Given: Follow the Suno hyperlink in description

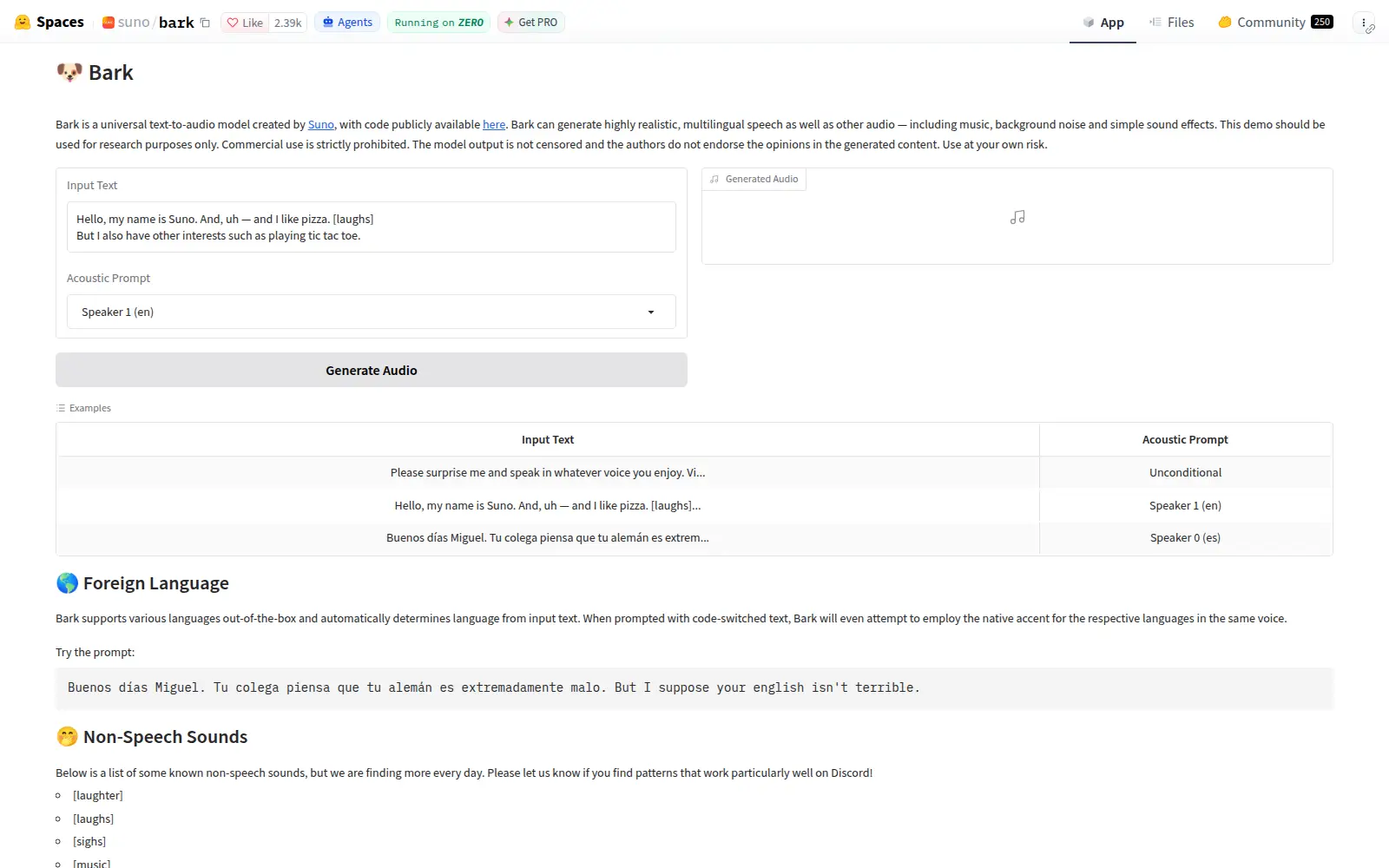Looking at the screenshot, I should click(320, 125).
